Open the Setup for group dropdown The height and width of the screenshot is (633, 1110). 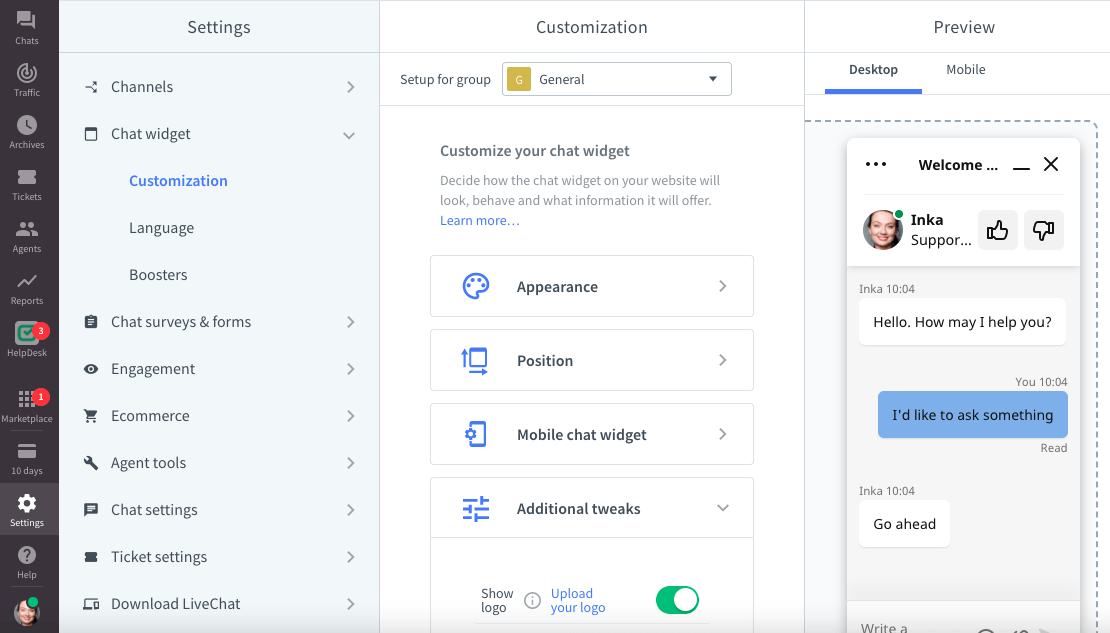(617, 79)
